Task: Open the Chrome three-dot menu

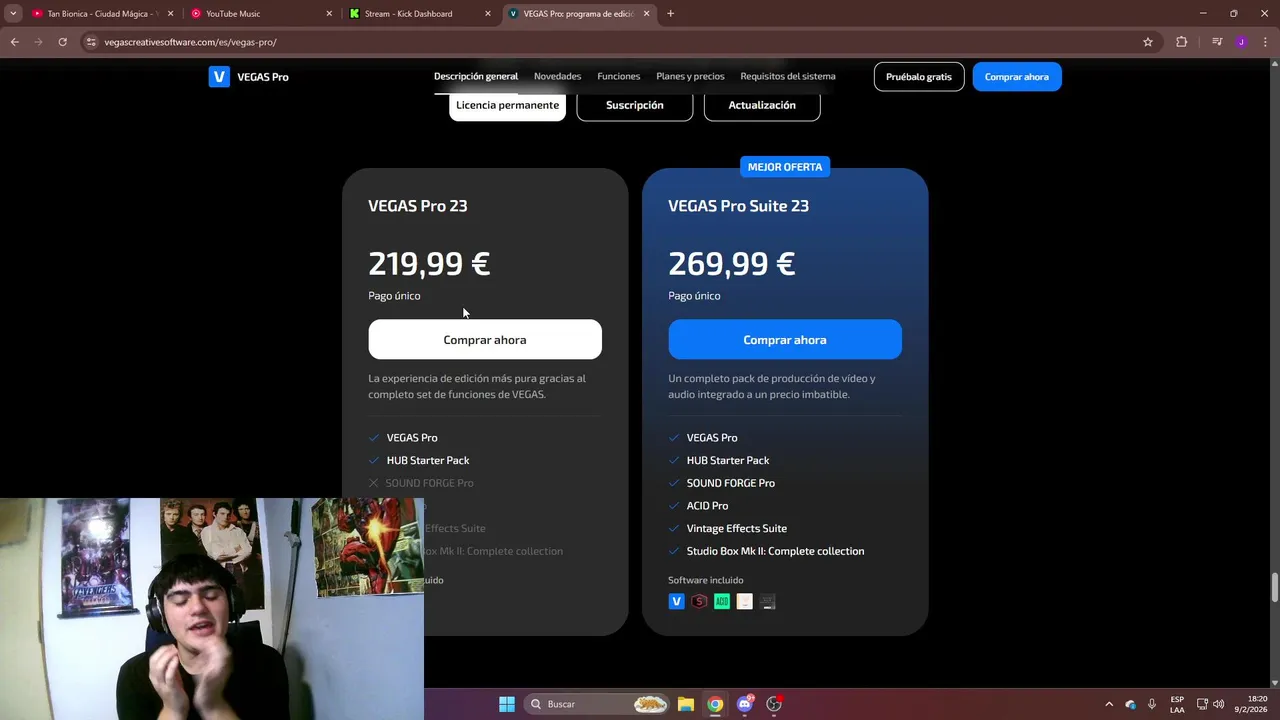Action: tap(1265, 42)
